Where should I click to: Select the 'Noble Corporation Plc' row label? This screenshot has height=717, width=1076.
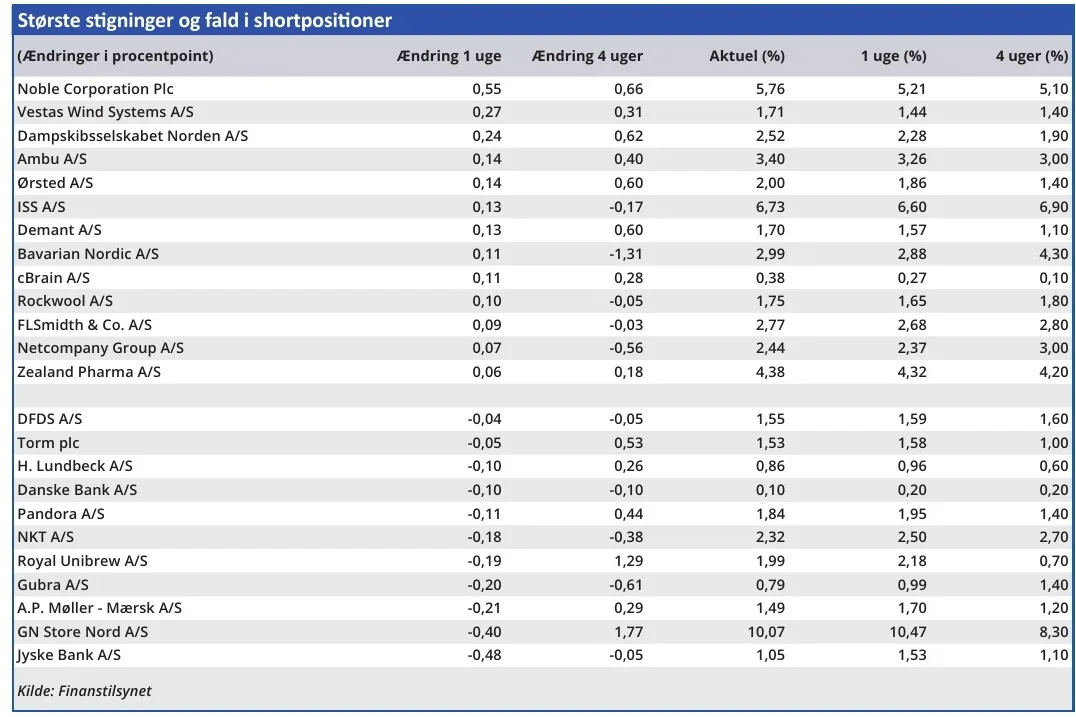pos(96,89)
